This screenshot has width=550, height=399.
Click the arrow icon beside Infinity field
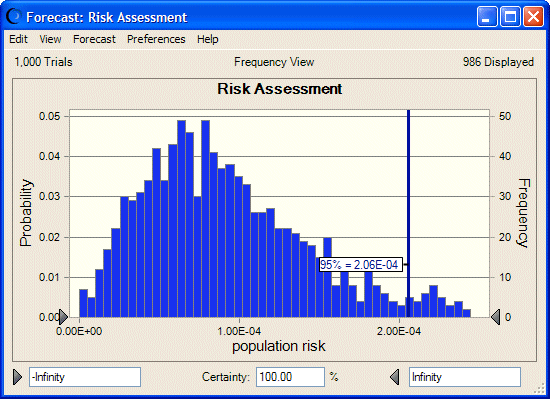coord(395,377)
